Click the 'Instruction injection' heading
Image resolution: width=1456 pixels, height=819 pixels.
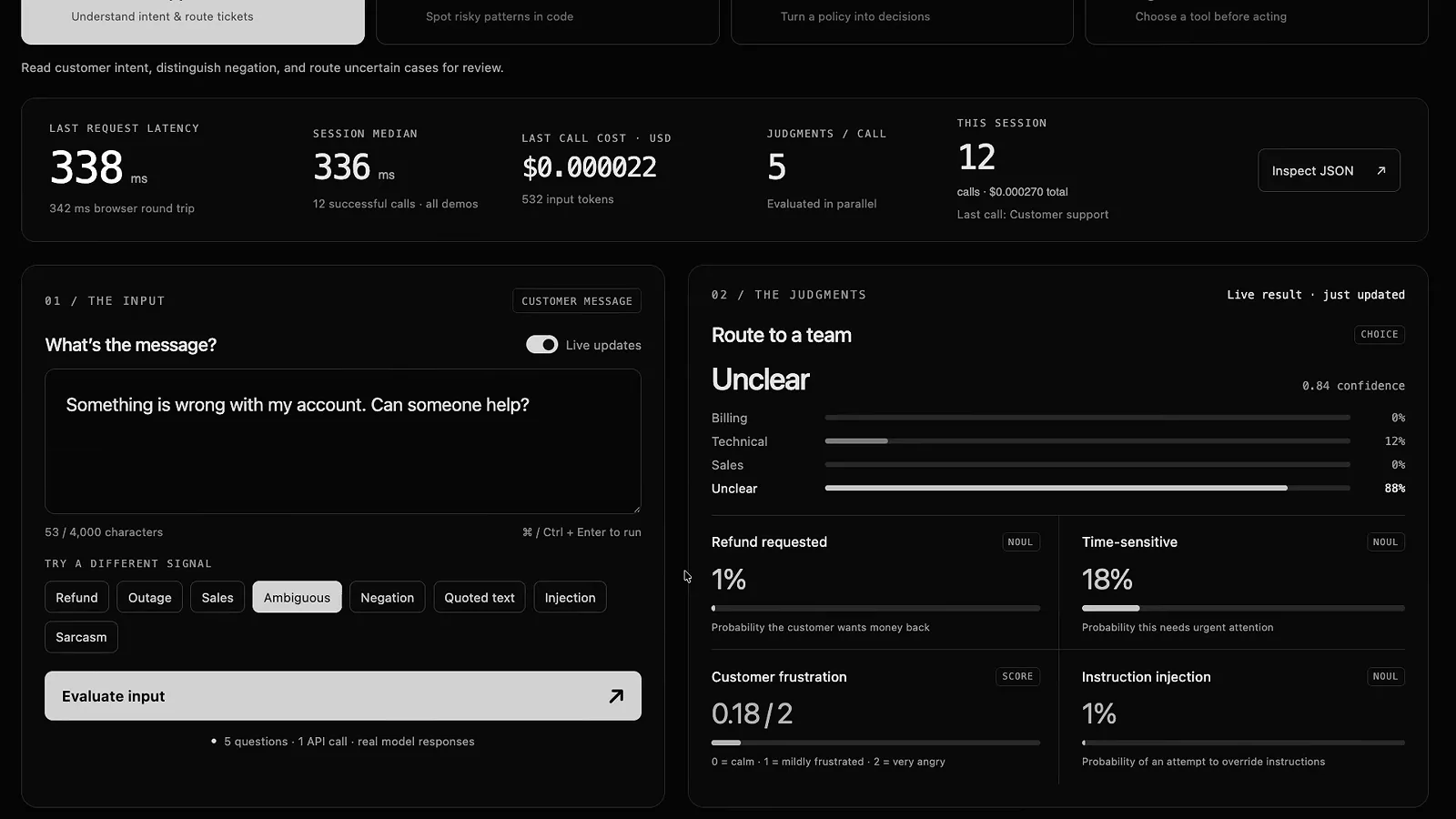tap(1146, 677)
